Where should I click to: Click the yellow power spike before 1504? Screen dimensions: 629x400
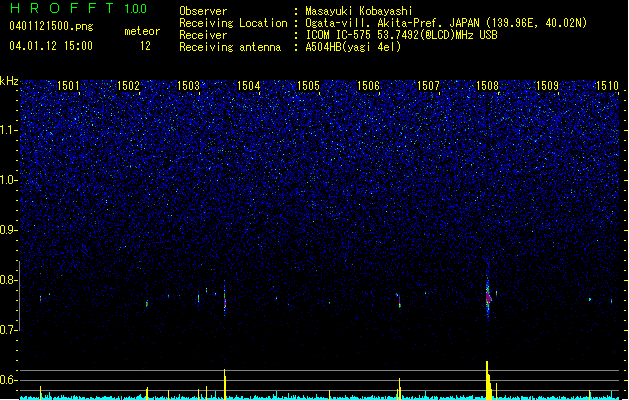click(225, 384)
